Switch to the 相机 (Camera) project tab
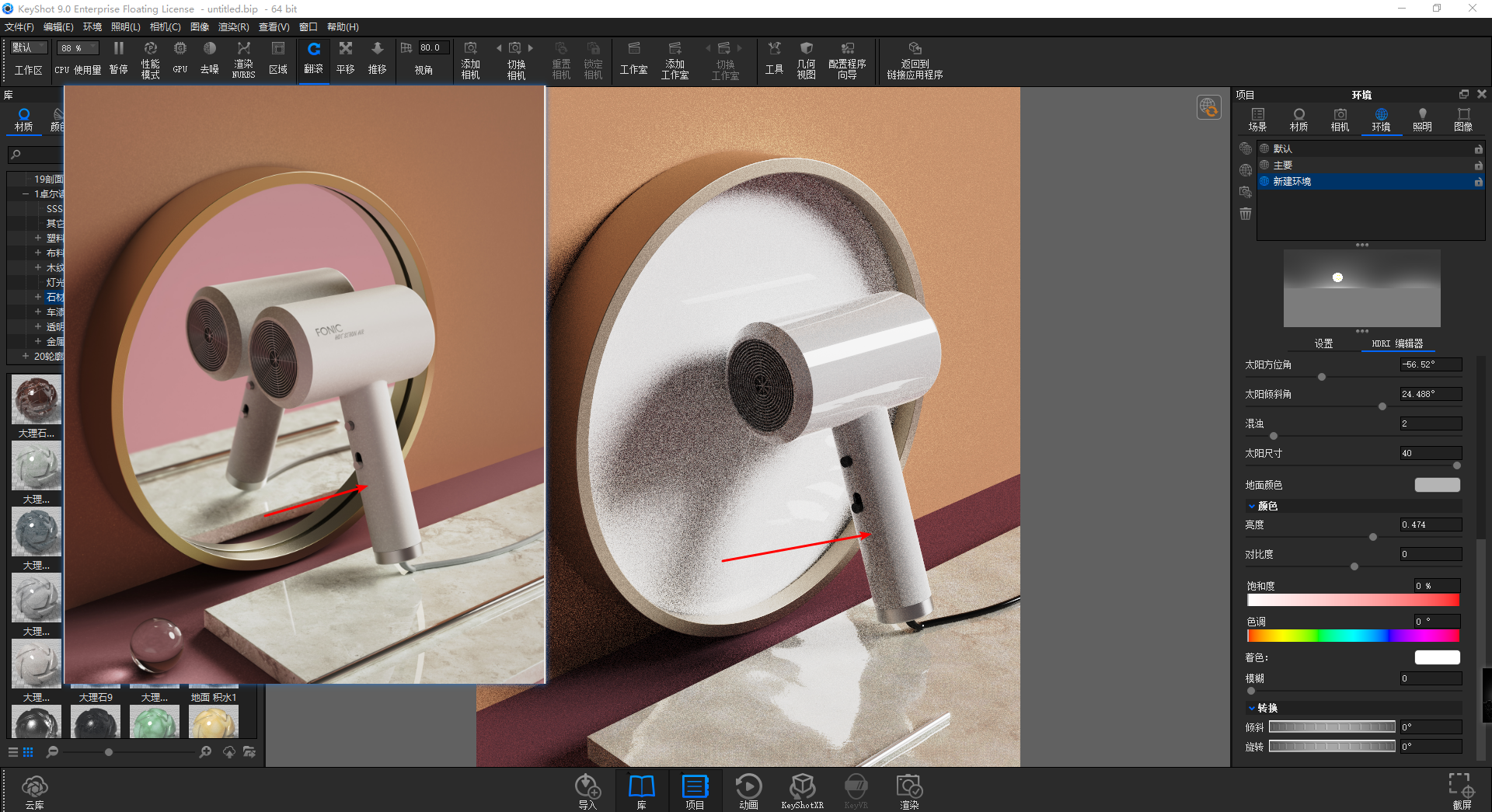The height and width of the screenshot is (812, 1492). coord(1340,120)
